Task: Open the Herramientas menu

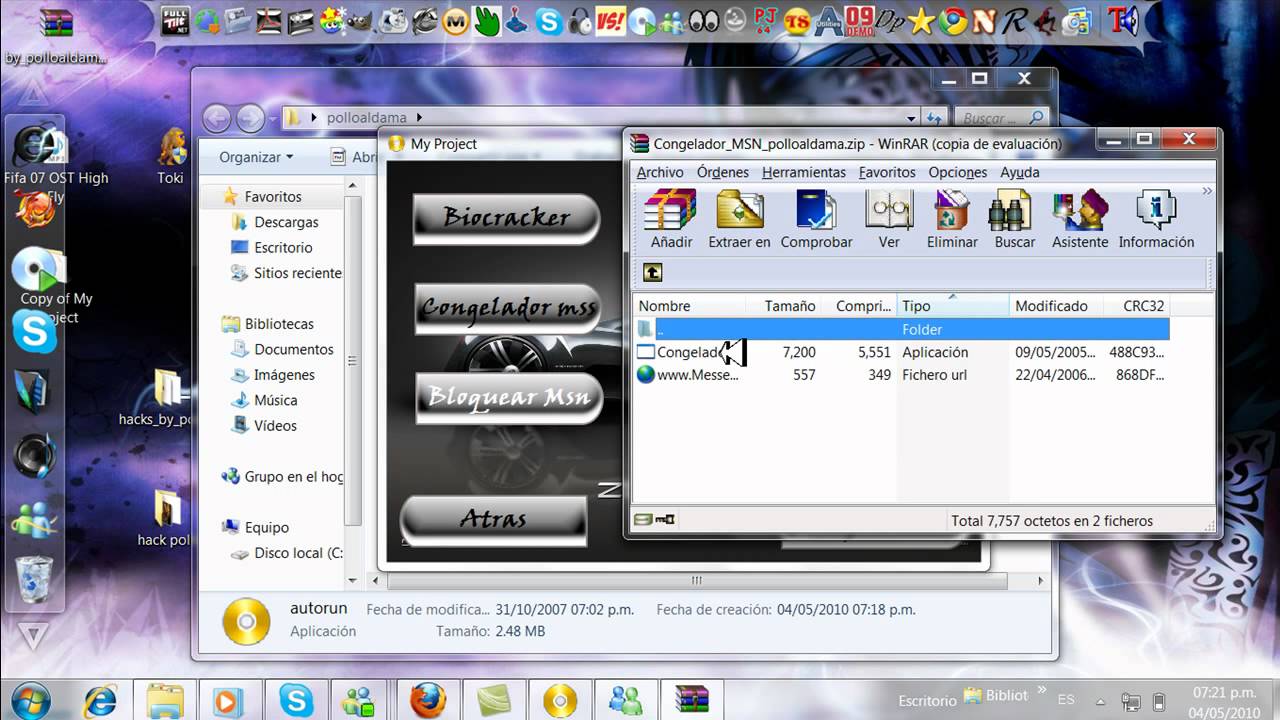Action: tap(804, 172)
